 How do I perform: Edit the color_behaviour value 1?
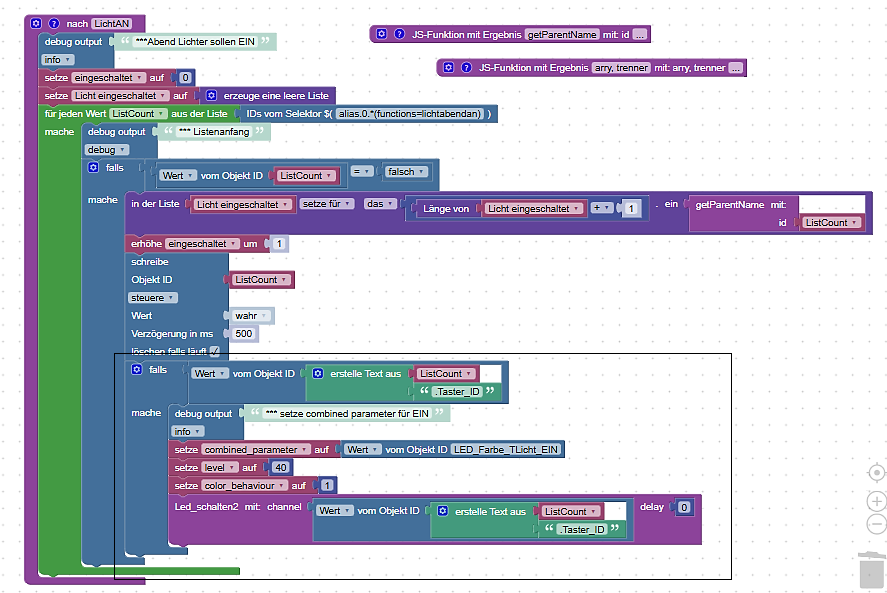pyautogui.click(x=327, y=486)
